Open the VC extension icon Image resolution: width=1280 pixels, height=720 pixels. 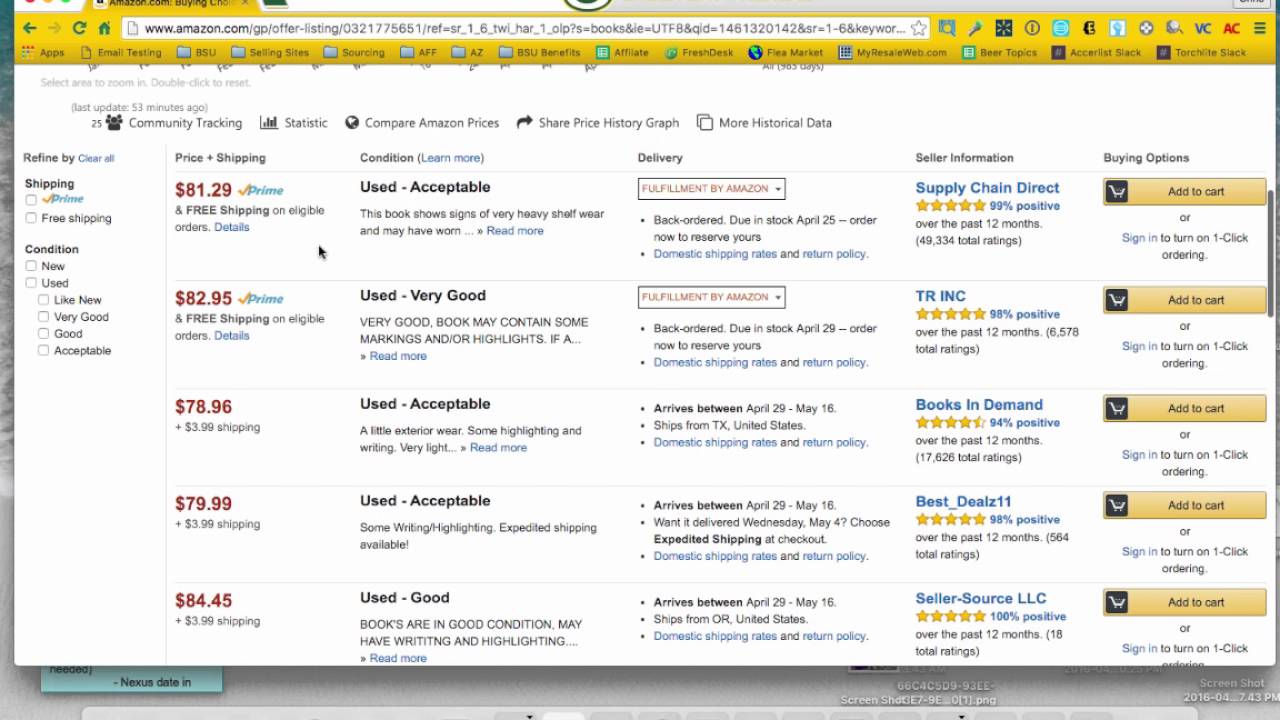[x=1204, y=28]
